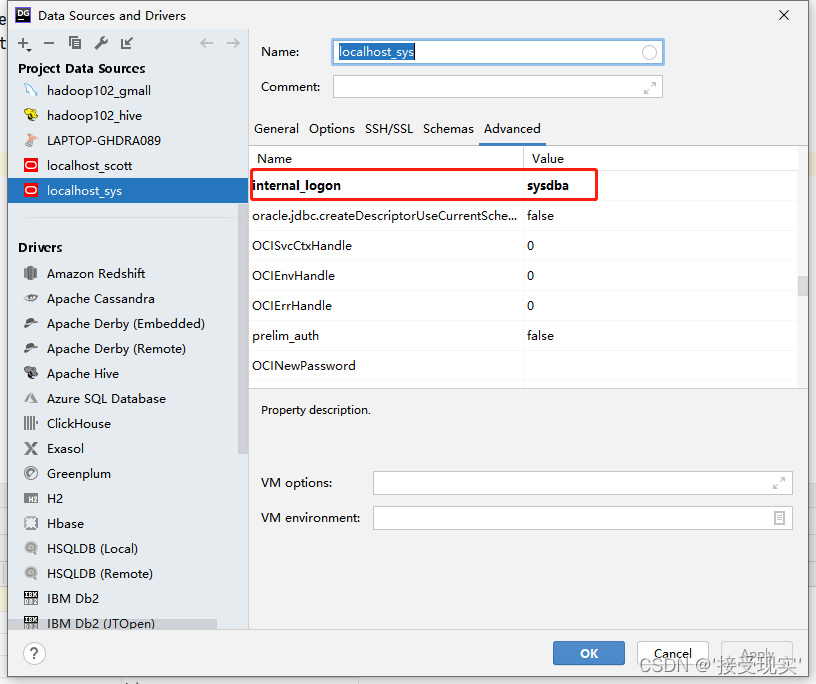The width and height of the screenshot is (816, 684).
Task: Click the Amazon Redshift driver icon
Action: pyautogui.click(x=31, y=273)
